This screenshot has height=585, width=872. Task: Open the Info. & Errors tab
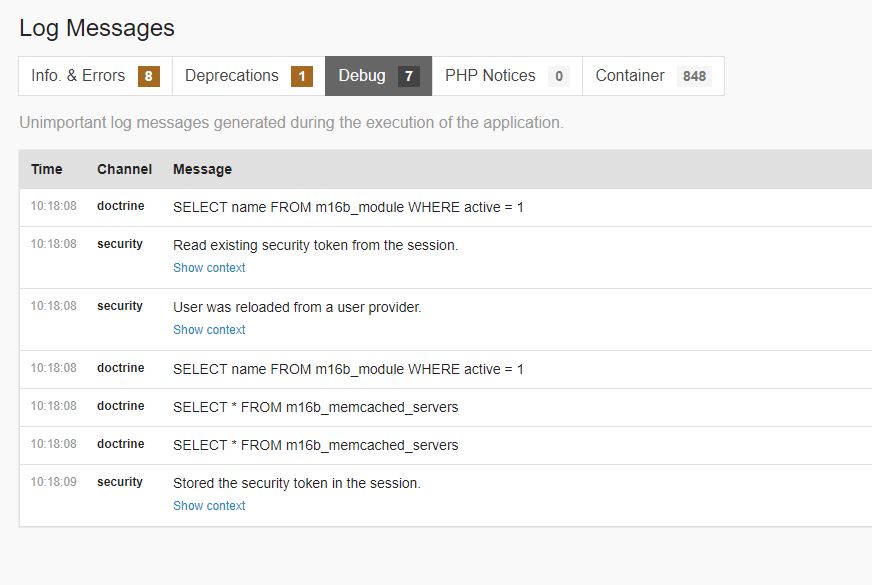[x=79, y=76]
